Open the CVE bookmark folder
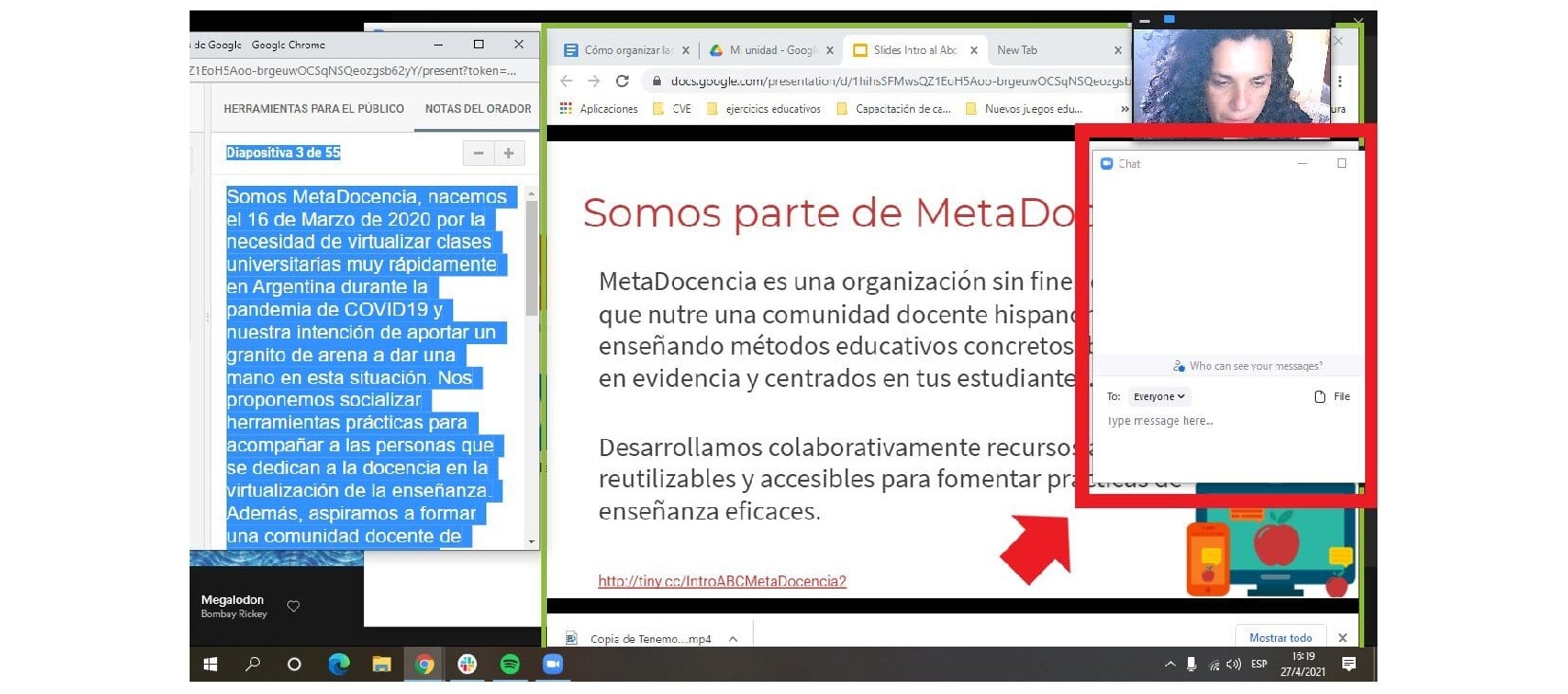Viewport: 1568px width, 694px height. [672, 109]
